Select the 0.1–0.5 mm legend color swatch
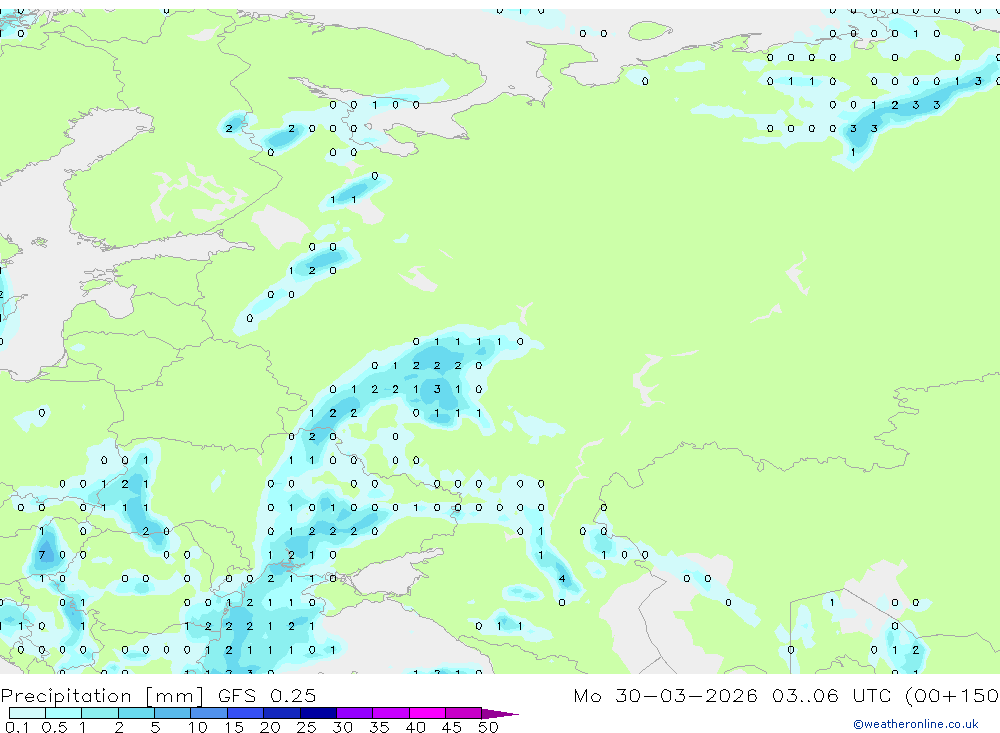Image resolution: width=1000 pixels, height=733 pixels. (27, 713)
